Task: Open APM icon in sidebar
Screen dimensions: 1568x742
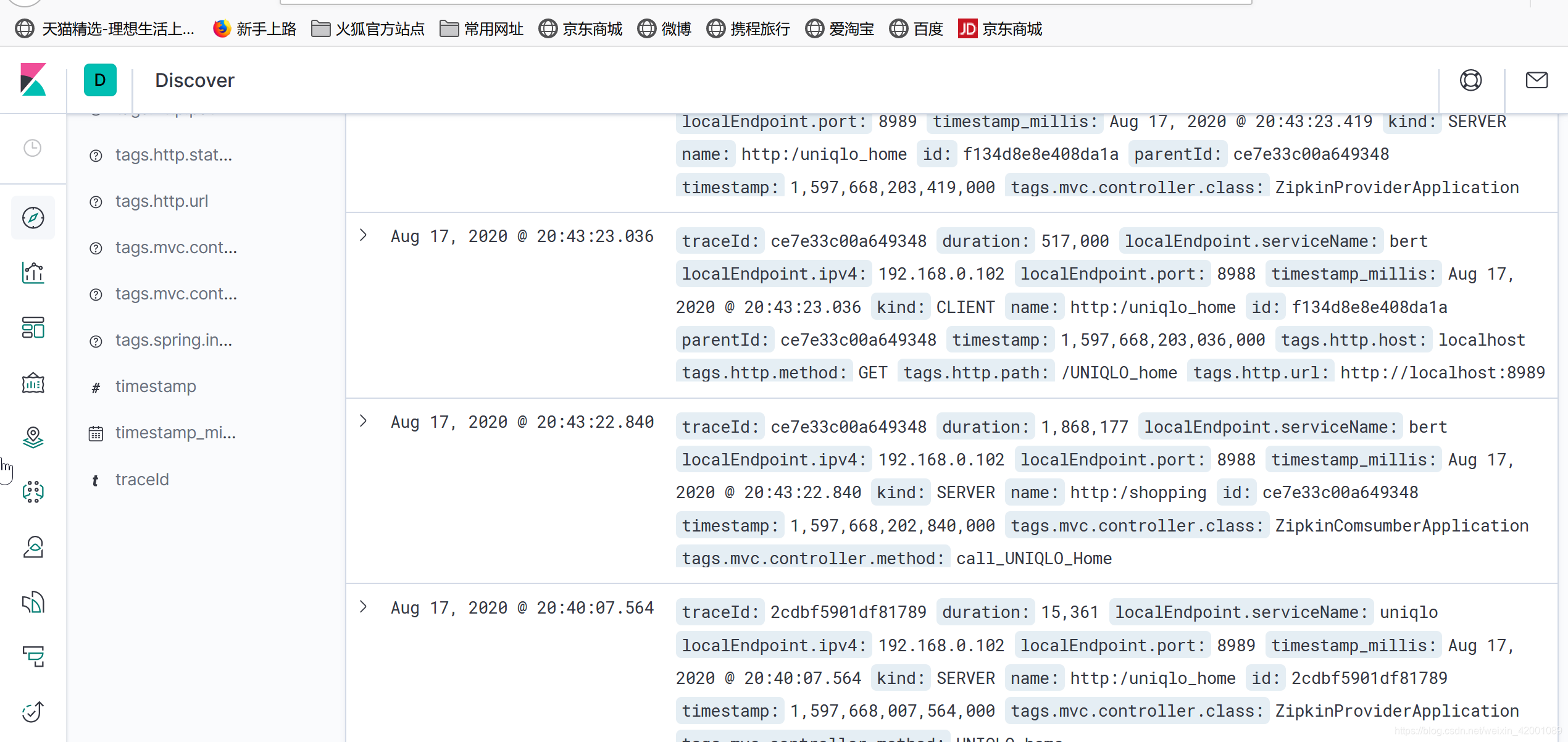Action: (x=33, y=657)
